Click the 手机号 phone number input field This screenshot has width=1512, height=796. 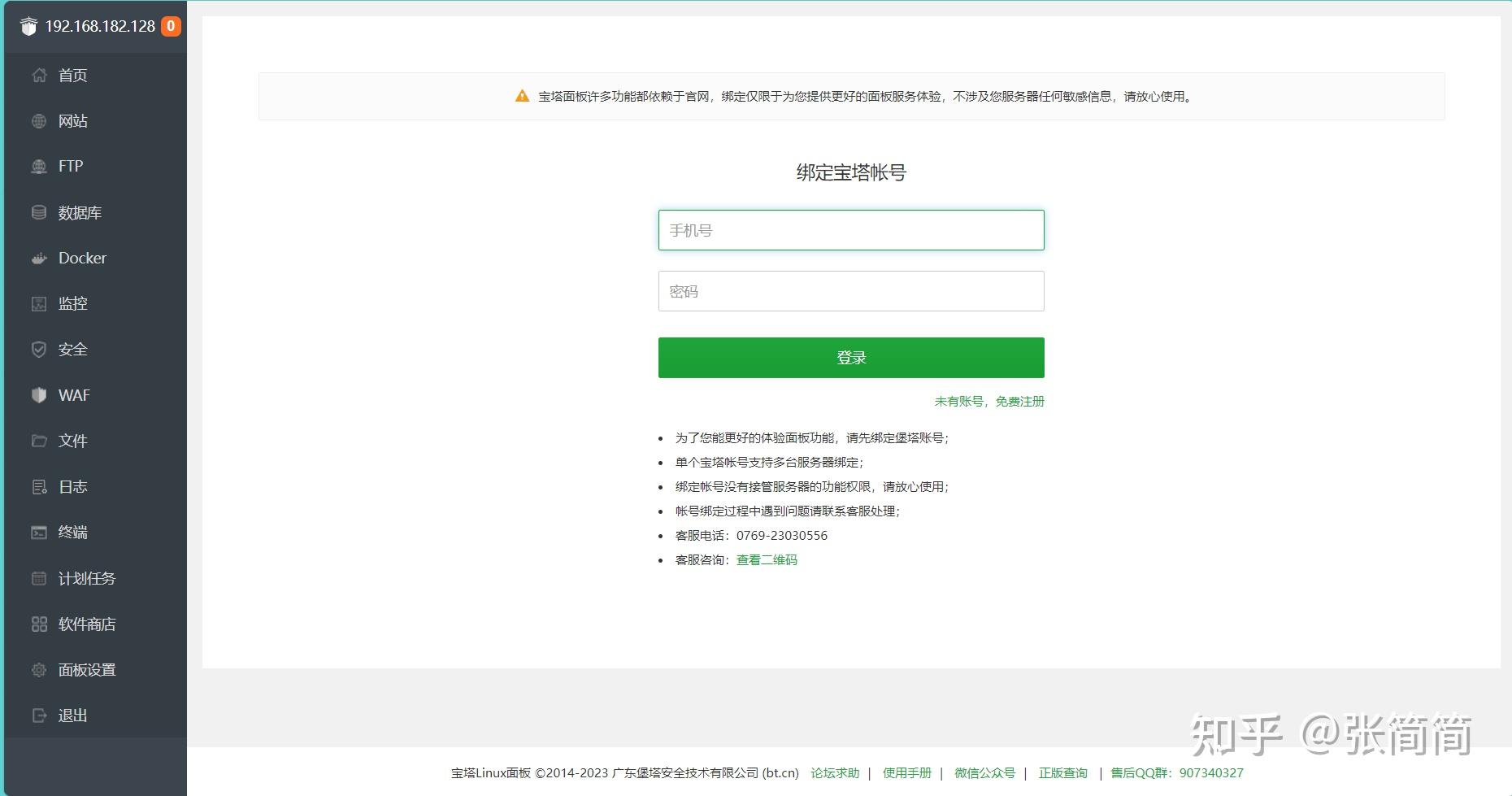[850, 230]
